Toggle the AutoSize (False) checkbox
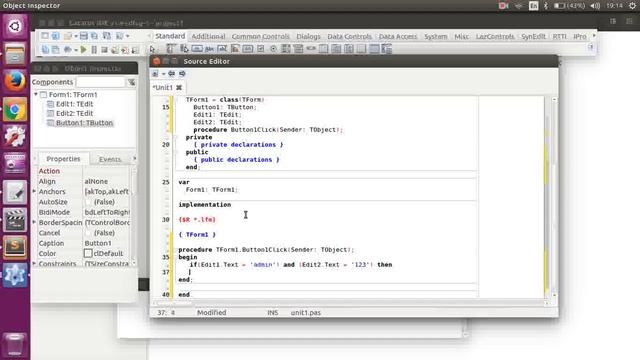 point(88,202)
